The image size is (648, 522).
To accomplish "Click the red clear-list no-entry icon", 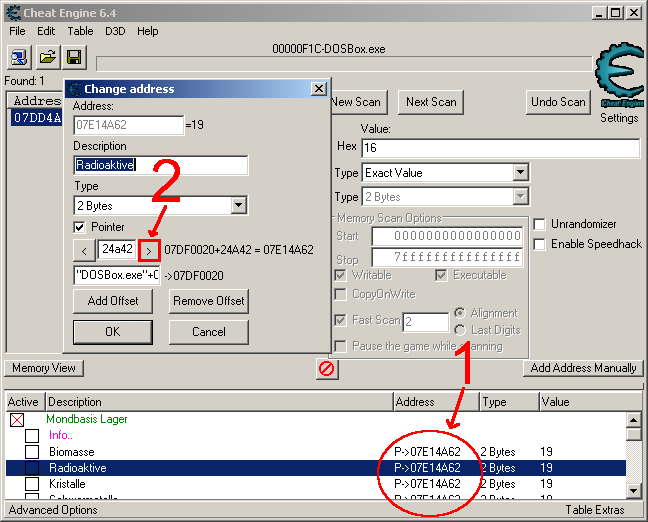I will click(326, 368).
